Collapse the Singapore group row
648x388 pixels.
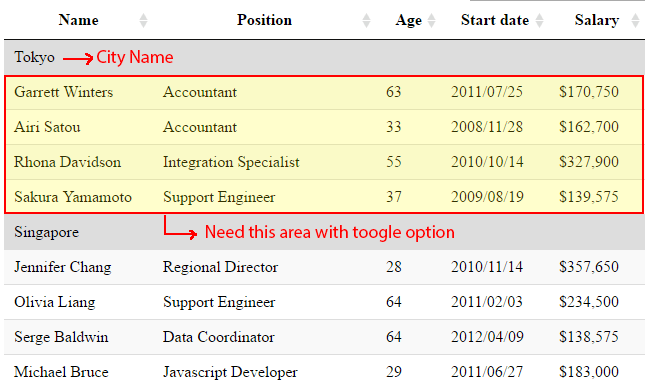[x=324, y=232]
